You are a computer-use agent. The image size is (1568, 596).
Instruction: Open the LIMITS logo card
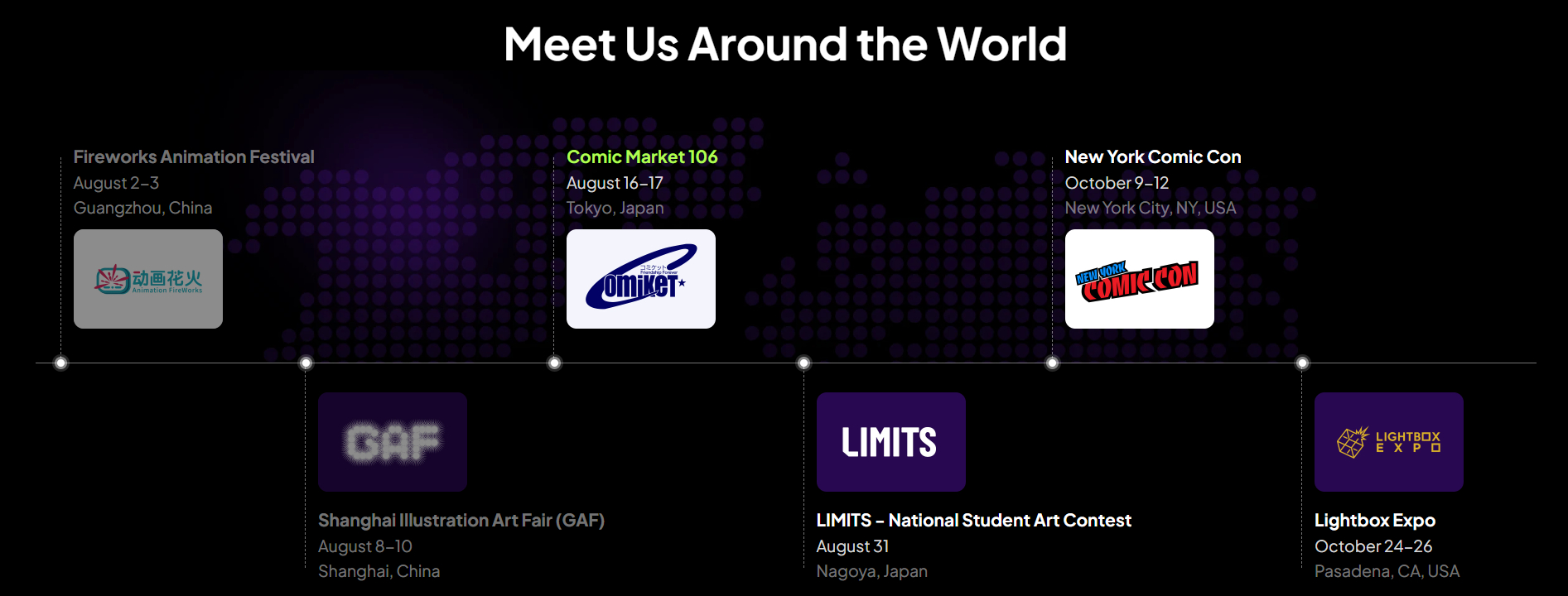891,442
